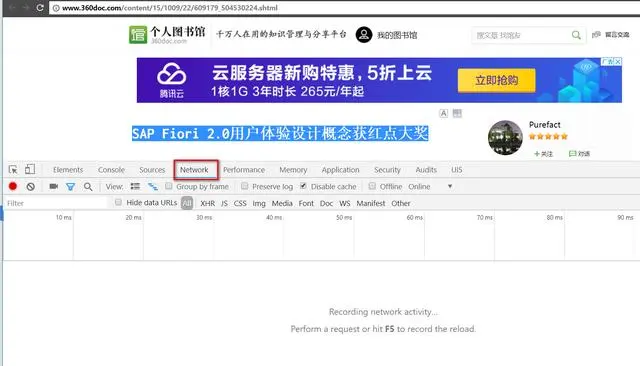
Task: Filter requests by JS
Action: tap(224, 203)
